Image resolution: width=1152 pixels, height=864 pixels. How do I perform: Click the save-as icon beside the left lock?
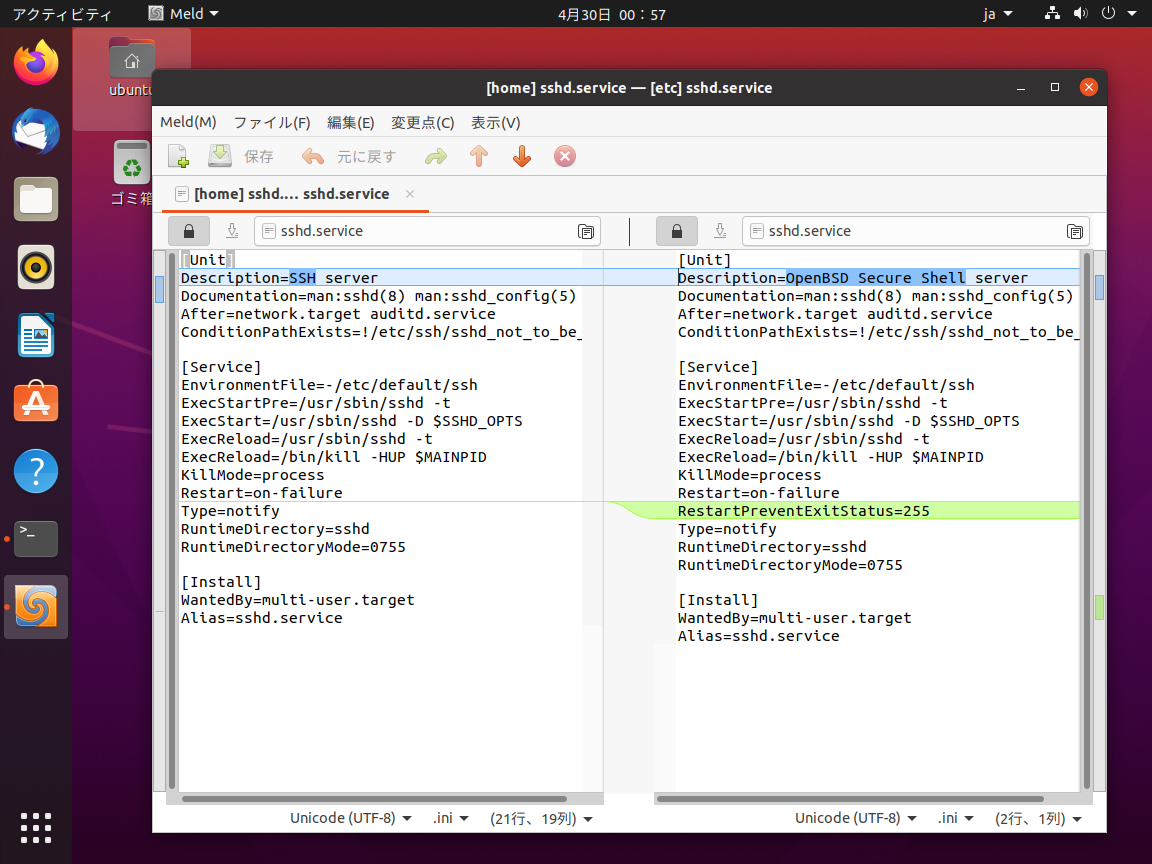tap(232, 231)
